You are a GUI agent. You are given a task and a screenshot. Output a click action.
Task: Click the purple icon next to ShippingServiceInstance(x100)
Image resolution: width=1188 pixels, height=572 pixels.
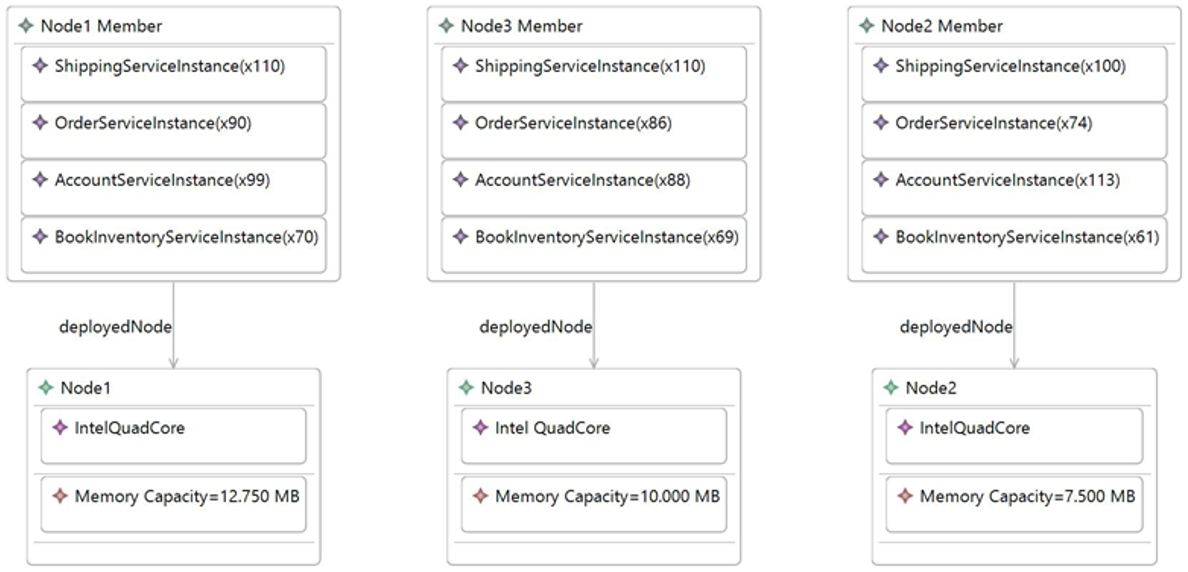[880, 66]
